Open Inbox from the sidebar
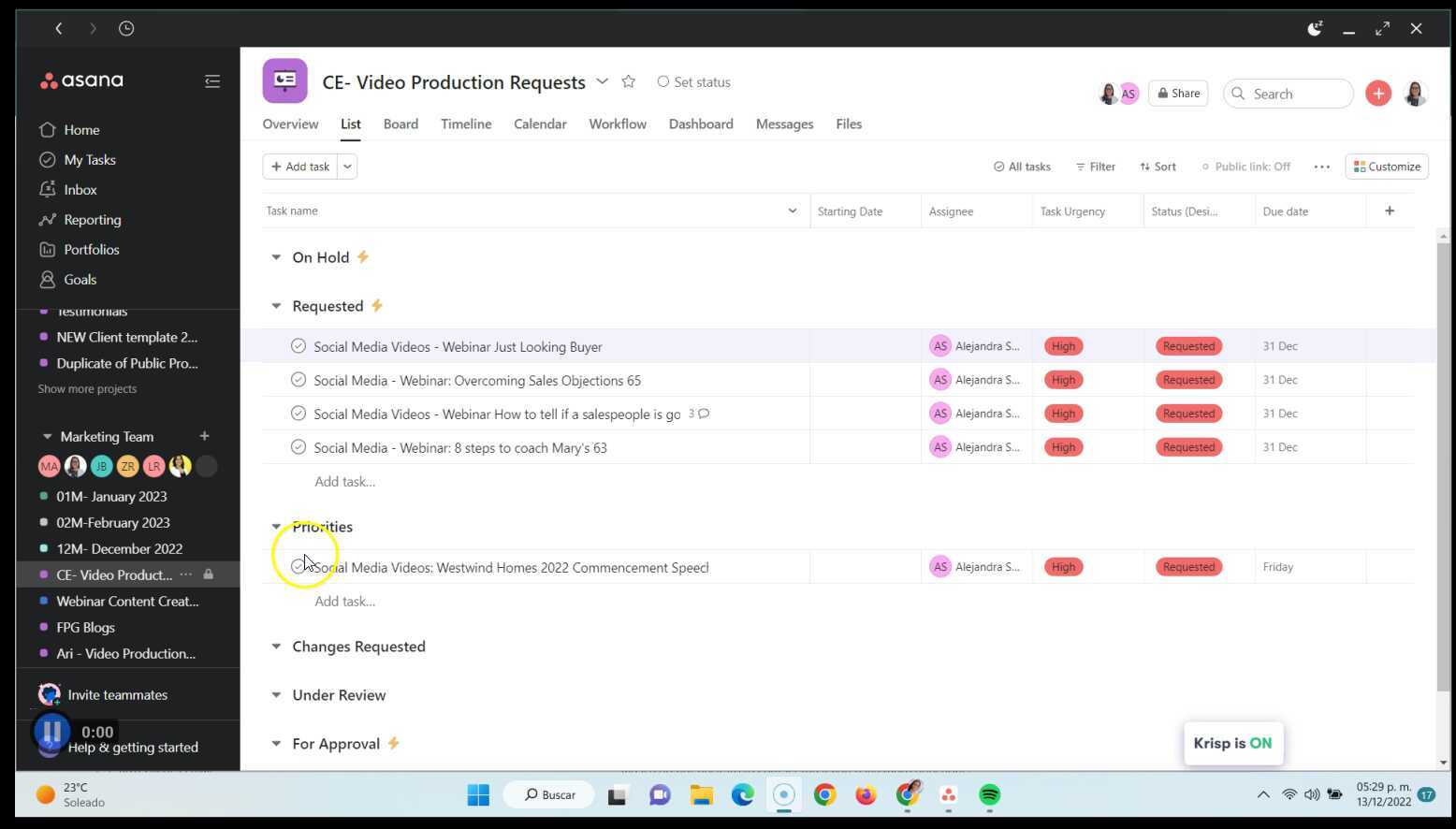The width and height of the screenshot is (1456, 829). 80,190
